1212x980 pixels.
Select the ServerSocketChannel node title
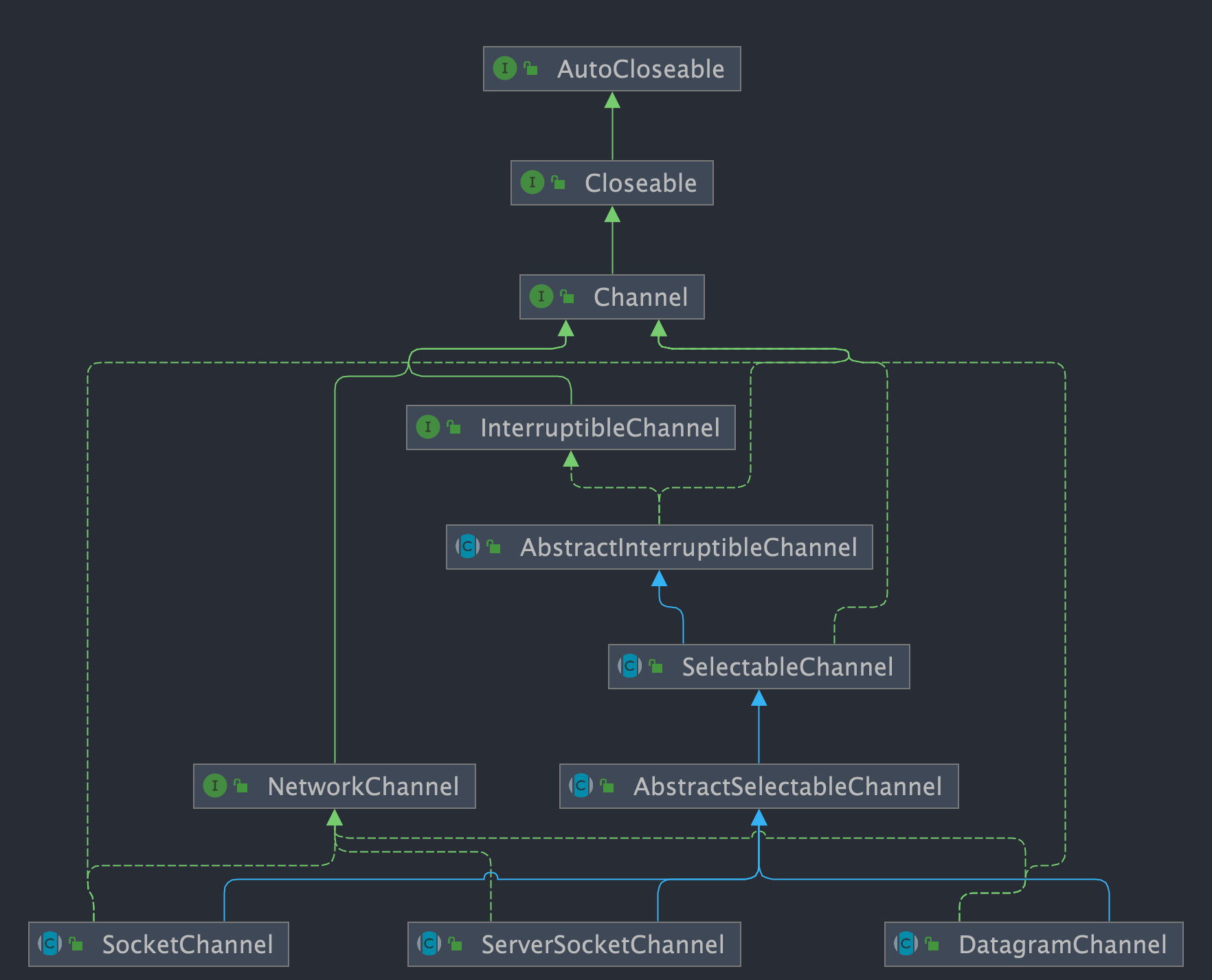(x=603, y=944)
